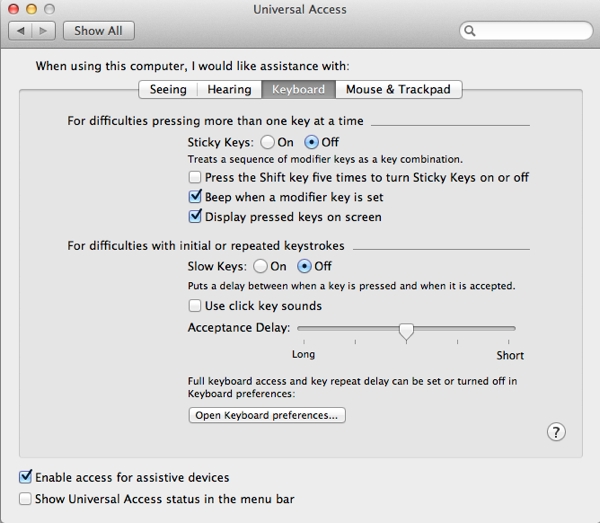The width and height of the screenshot is (600, 523).
Task: Click the 'Full keyboard access and key repeat' note
Action: coord(352,387)
